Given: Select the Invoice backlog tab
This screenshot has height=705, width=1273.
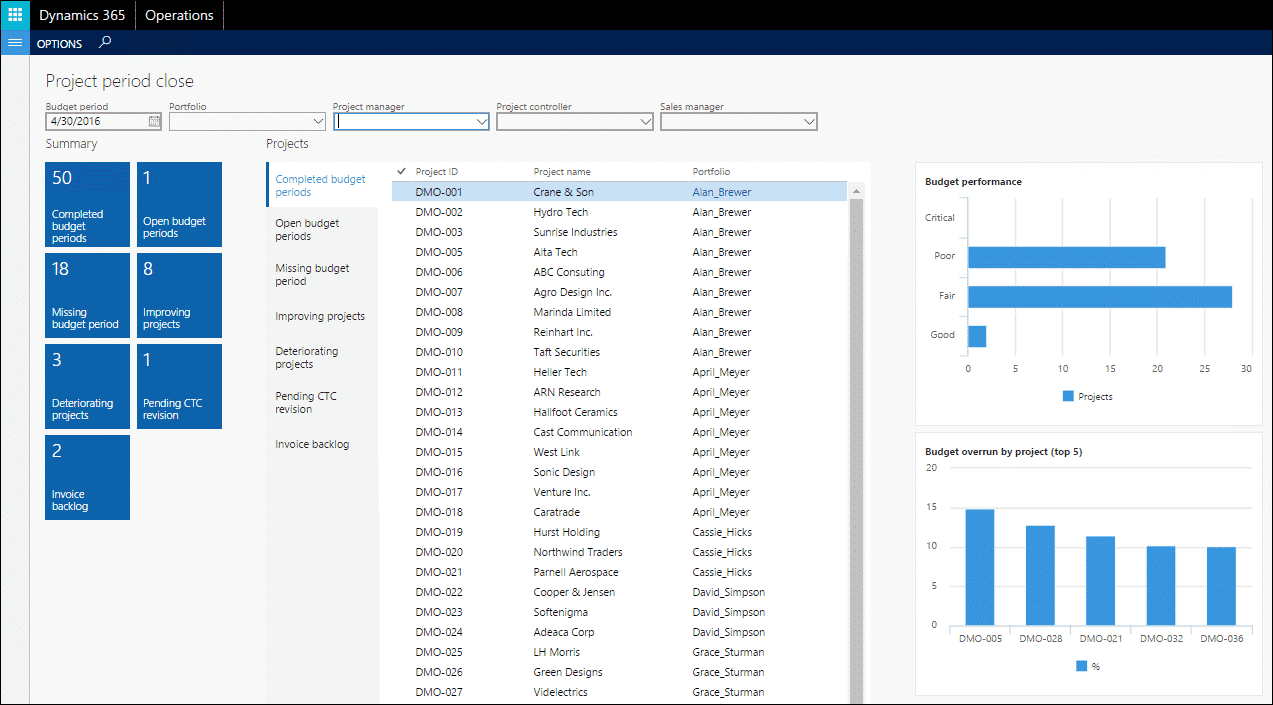Looking at the screenshot, I should pos(312,444).
